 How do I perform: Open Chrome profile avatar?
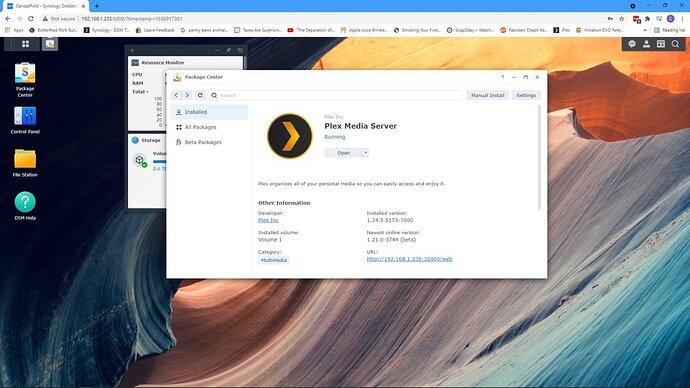[x=671, y=18]
